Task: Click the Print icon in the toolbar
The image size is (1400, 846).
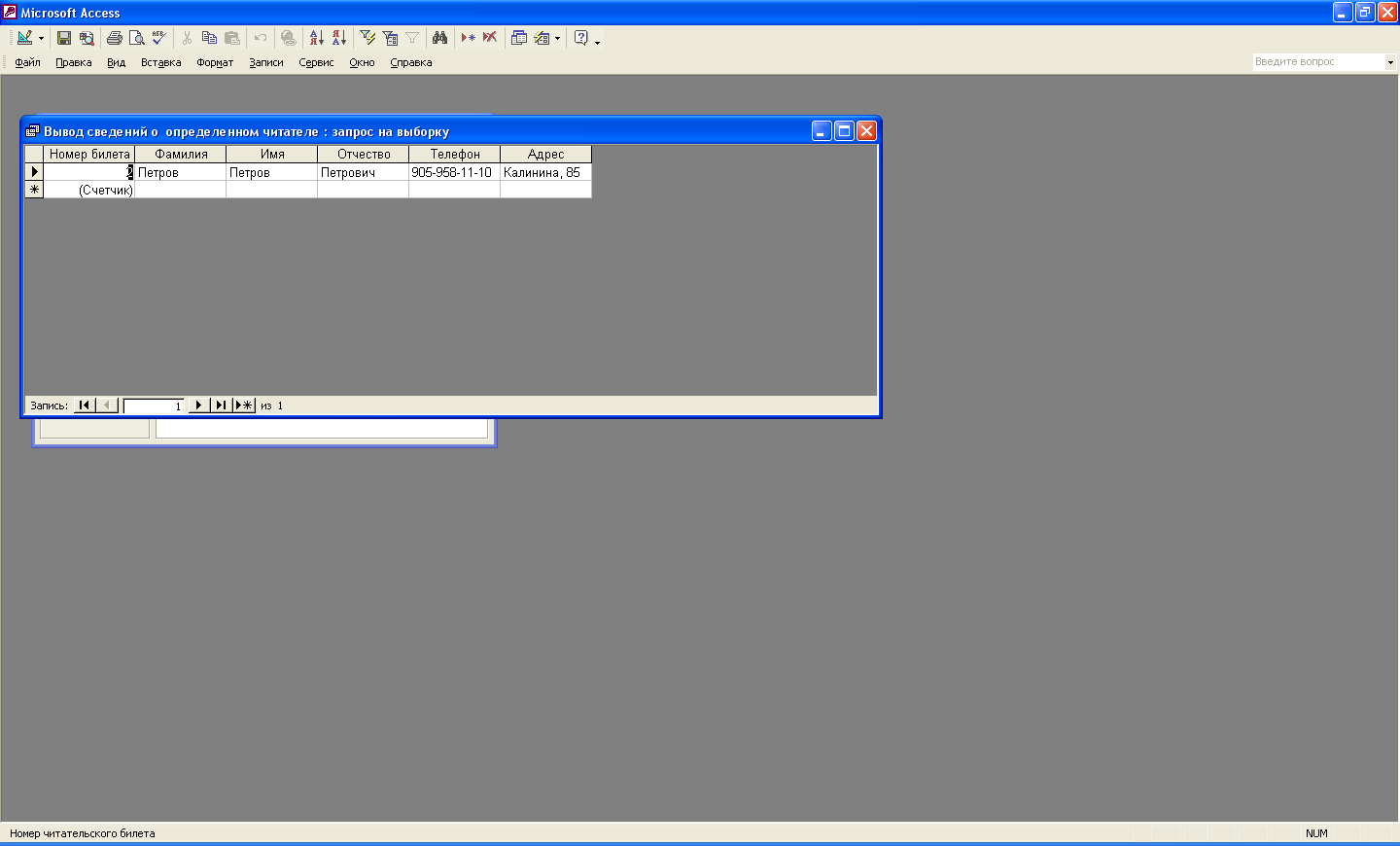Action: coord(115,38)
